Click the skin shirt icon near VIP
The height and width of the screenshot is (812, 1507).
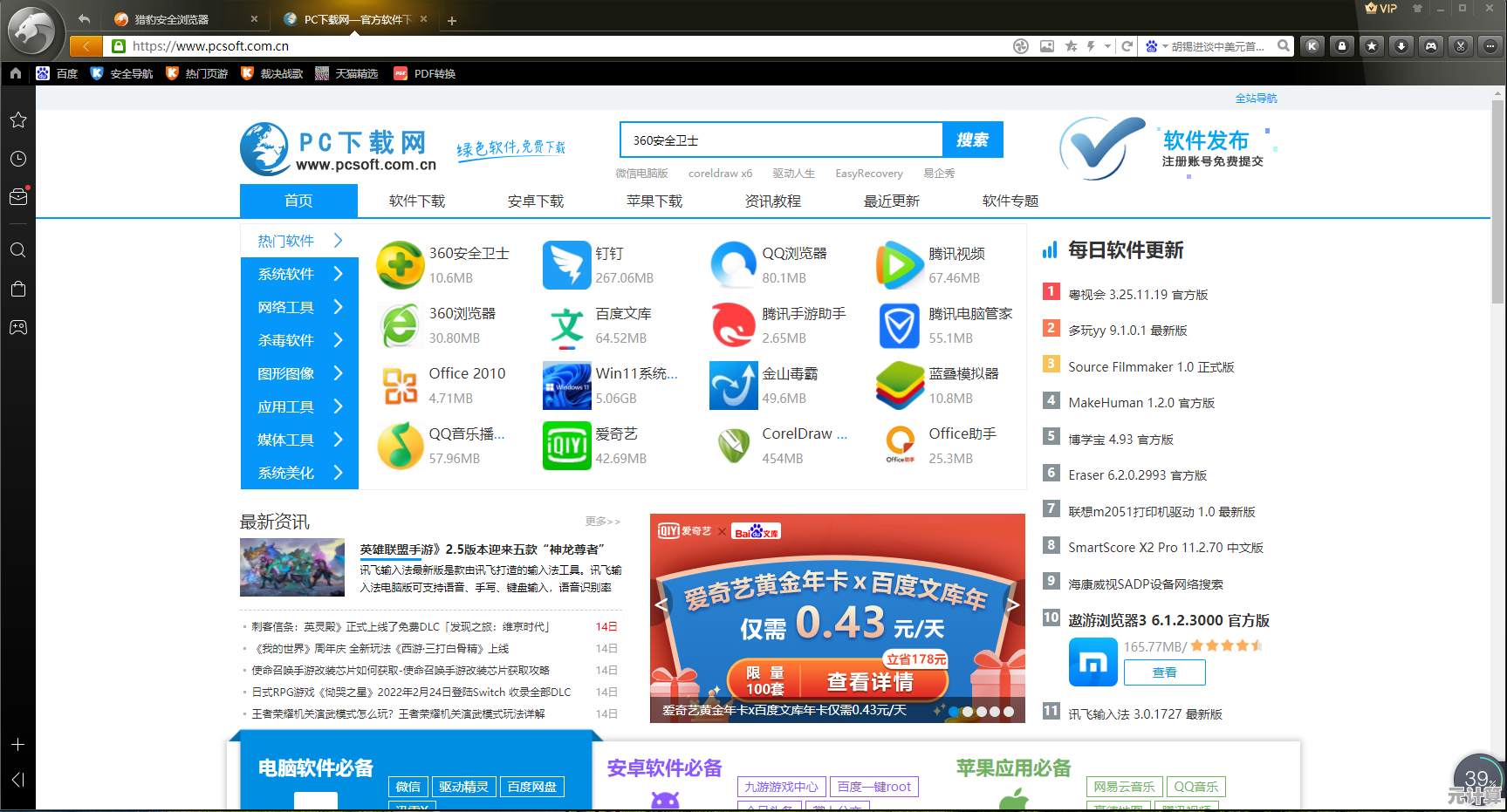[1417, 8]
